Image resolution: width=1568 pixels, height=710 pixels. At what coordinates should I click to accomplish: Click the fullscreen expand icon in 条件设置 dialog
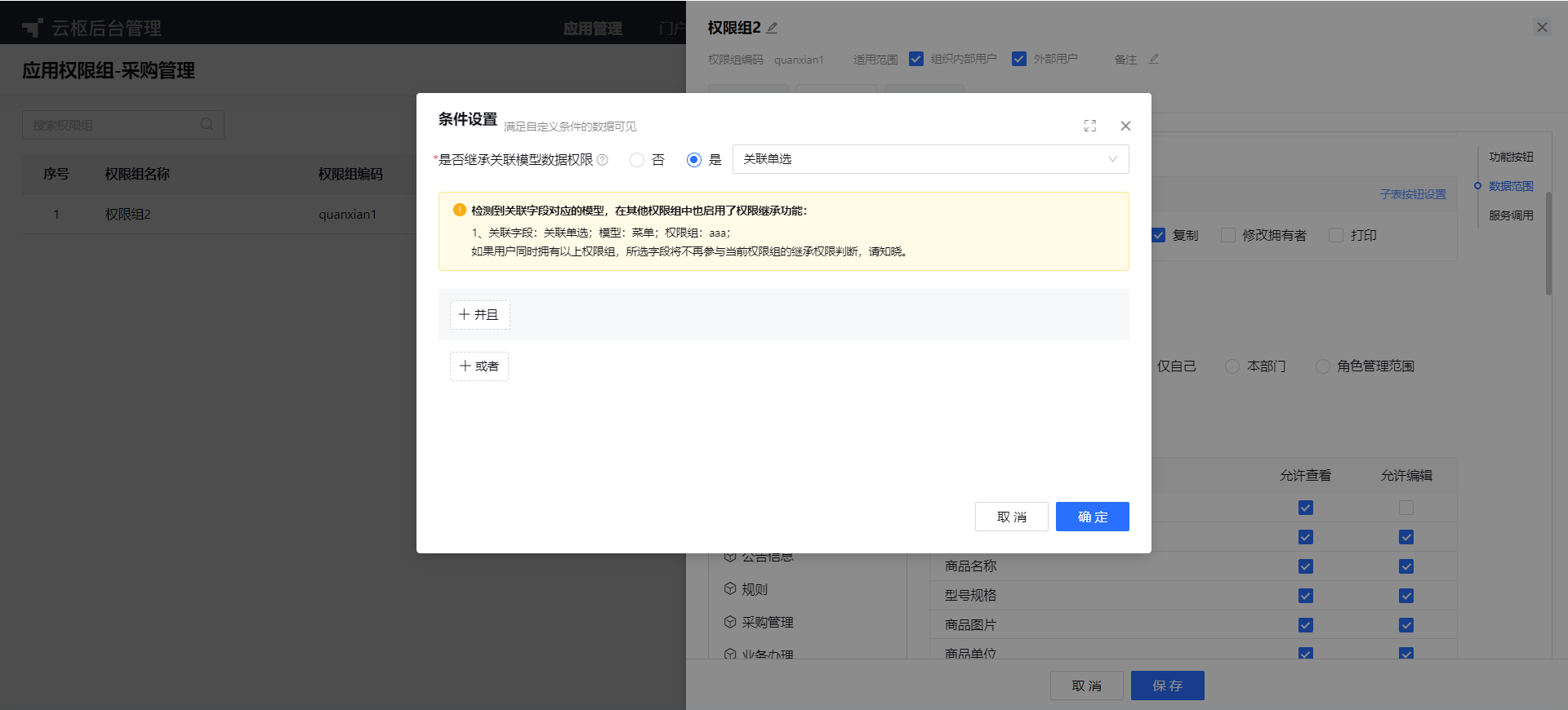[1089, 126]
